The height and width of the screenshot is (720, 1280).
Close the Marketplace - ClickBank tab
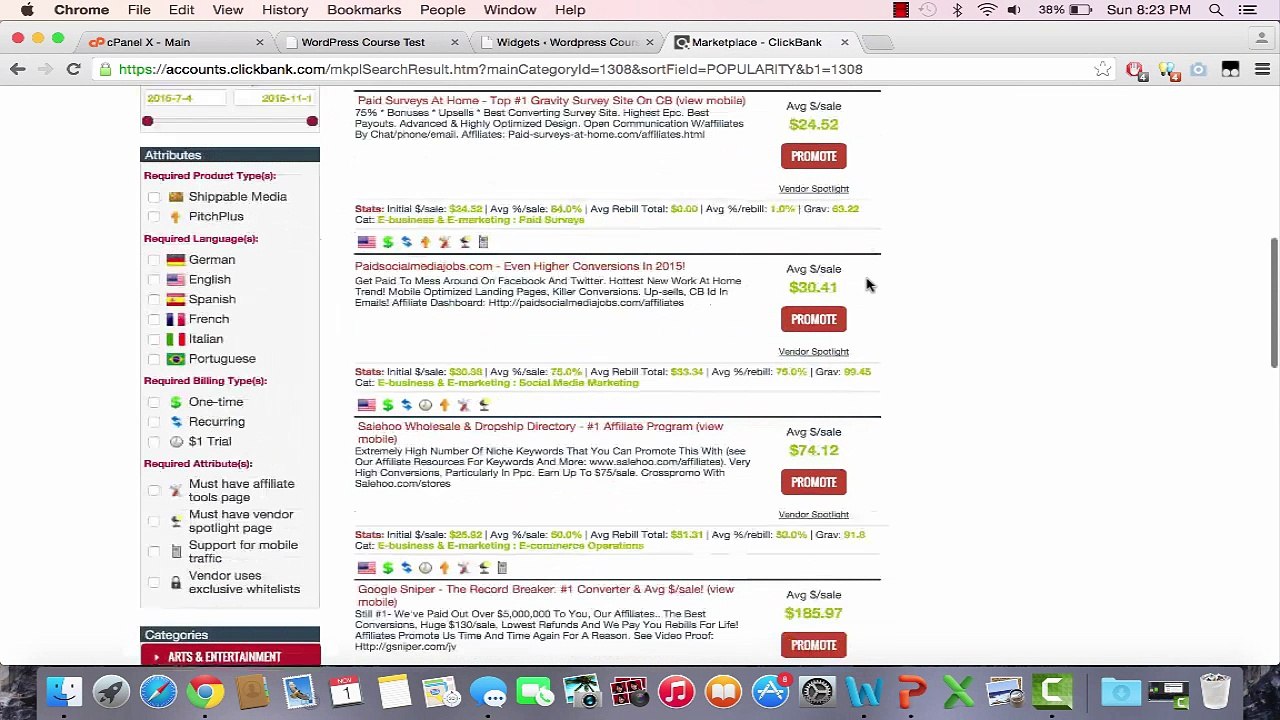coord(844,42)
